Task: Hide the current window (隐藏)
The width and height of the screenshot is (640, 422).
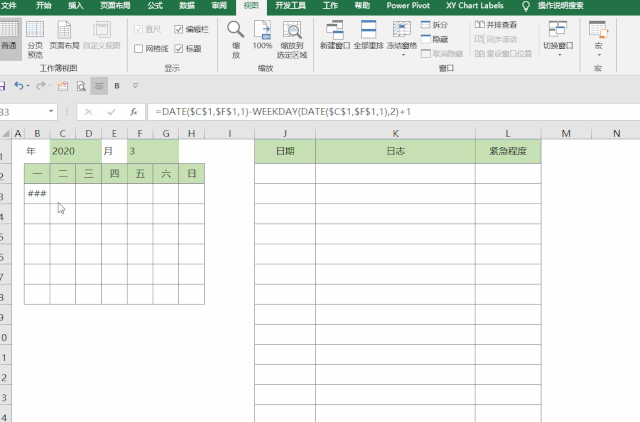Action: (434, 39)
